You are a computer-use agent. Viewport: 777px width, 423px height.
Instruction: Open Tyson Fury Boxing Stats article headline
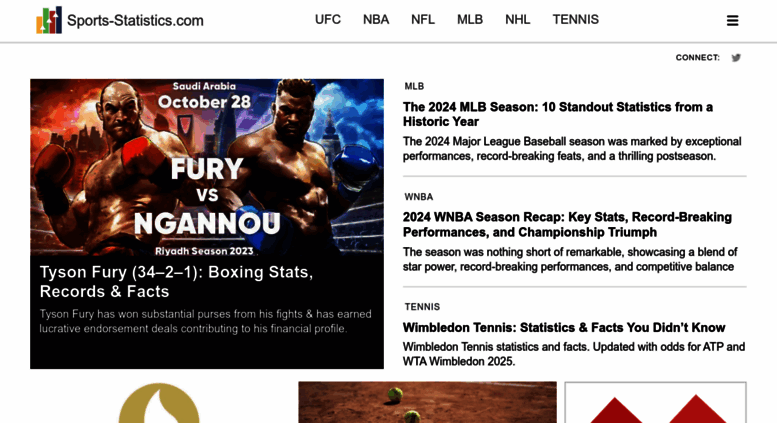tap(176, 281)
